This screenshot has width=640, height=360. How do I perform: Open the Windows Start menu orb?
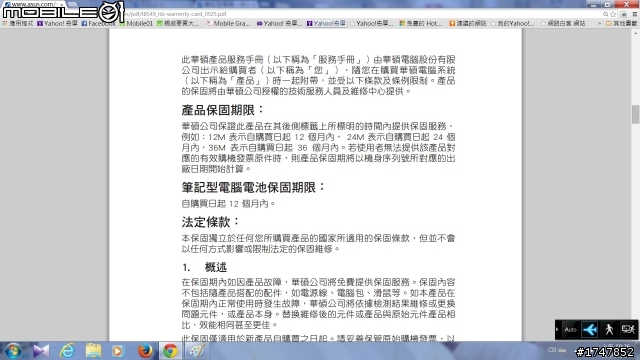pyautogui.click(x=13, y=351)
